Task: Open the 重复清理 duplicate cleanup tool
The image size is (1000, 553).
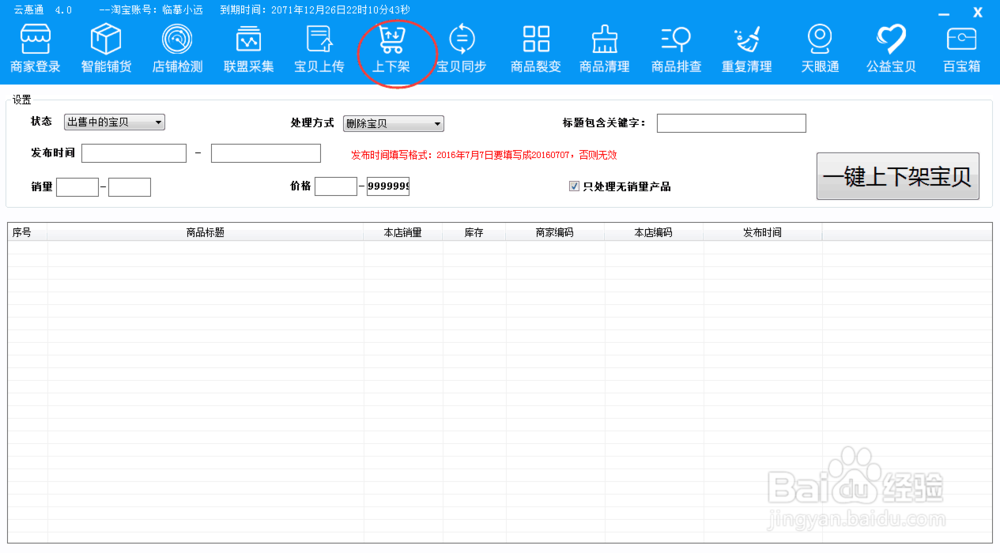Action: [747, 48]
